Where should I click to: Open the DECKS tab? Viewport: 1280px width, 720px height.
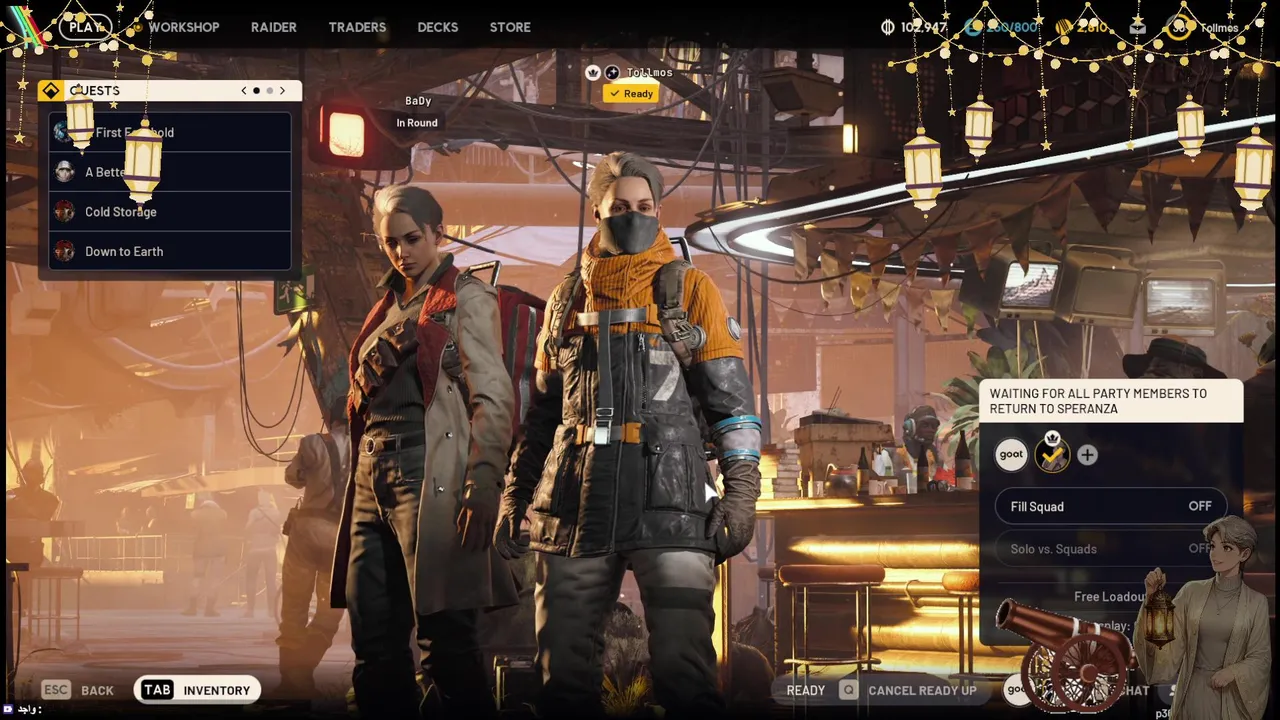tap(437, 27)
